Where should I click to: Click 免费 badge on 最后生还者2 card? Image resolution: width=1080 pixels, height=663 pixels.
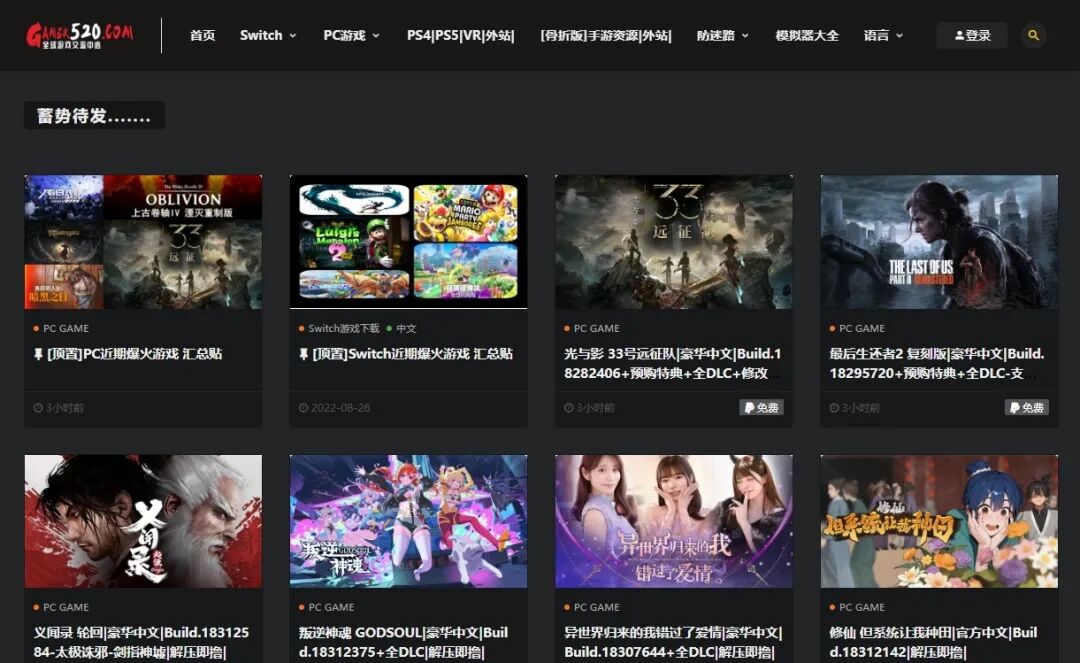[x=1026, y=408]
